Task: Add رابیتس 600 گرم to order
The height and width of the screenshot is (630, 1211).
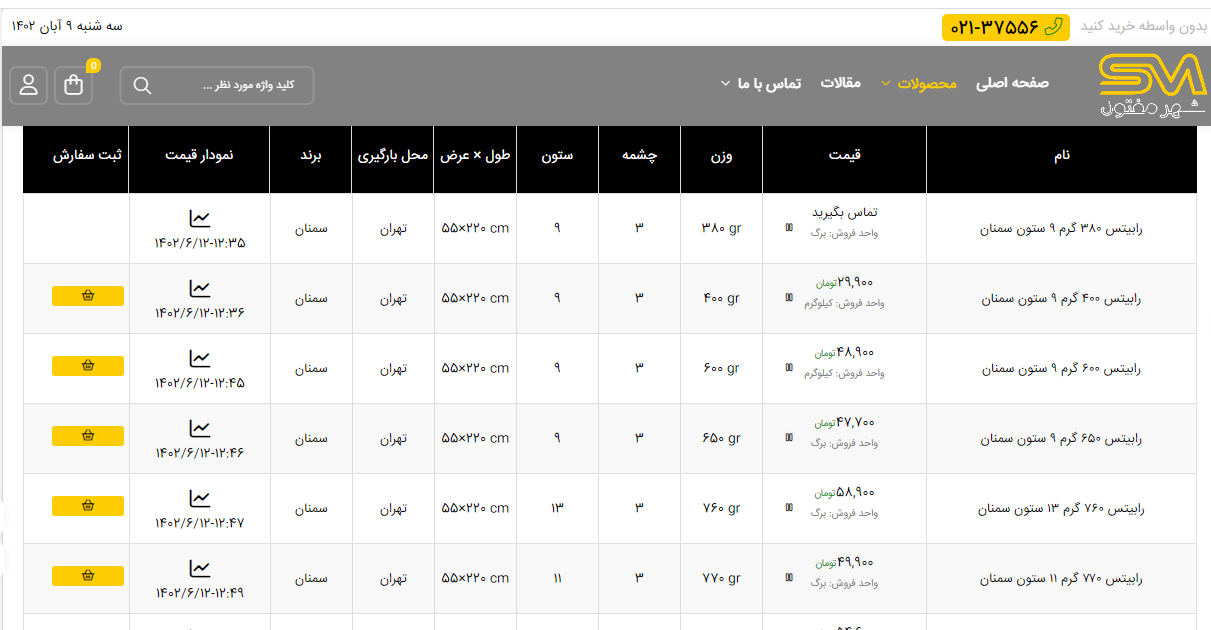Action: tap(88, 366)
